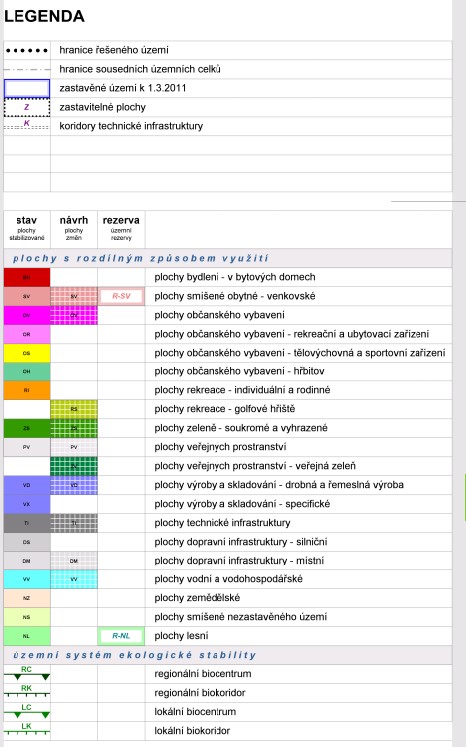Click the K koridory technické infrastruktury symbol
The image size is (466, 747).
coord(27,125)
